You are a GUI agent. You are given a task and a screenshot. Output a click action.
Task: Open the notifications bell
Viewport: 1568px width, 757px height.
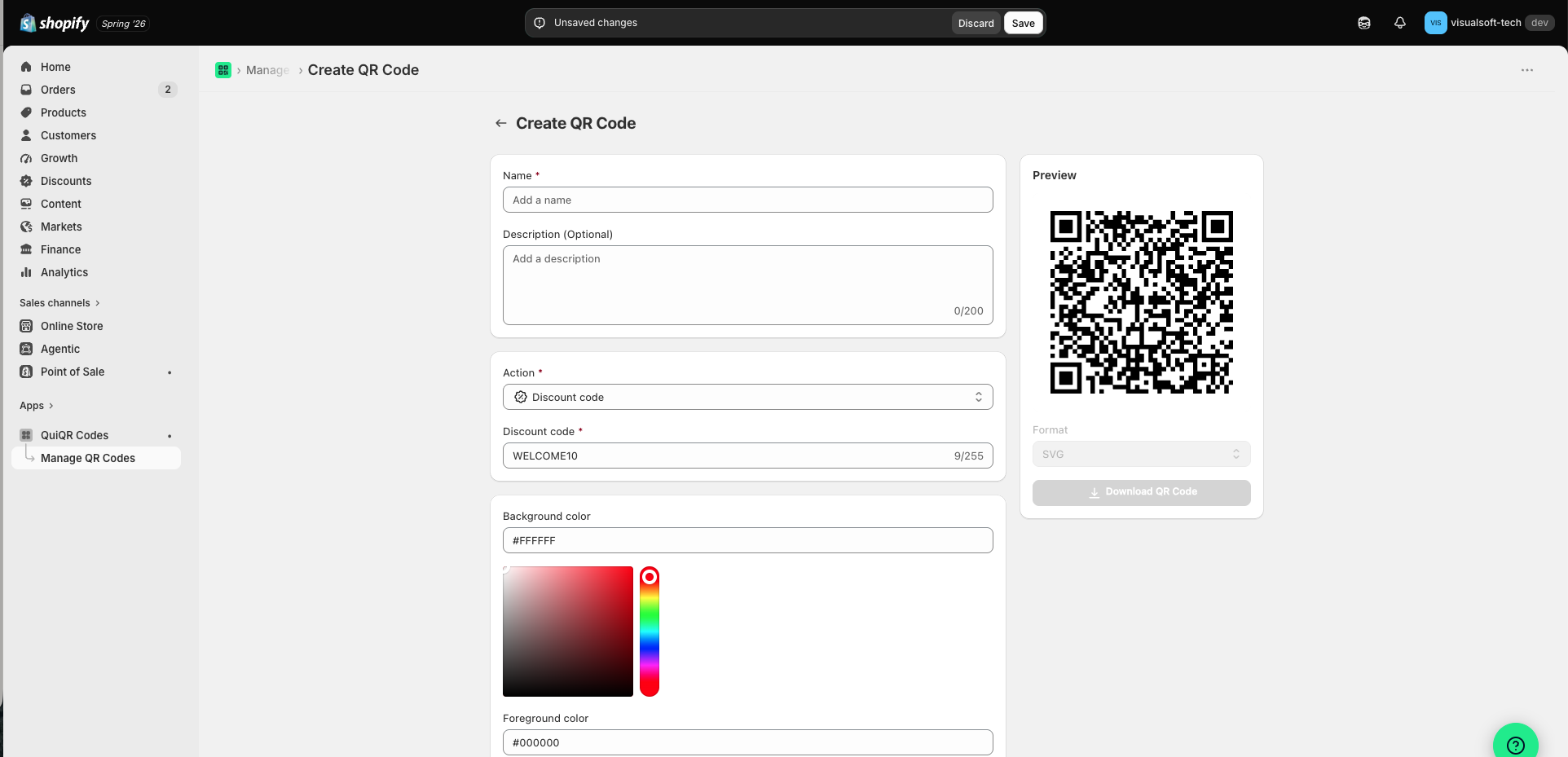1400,23
